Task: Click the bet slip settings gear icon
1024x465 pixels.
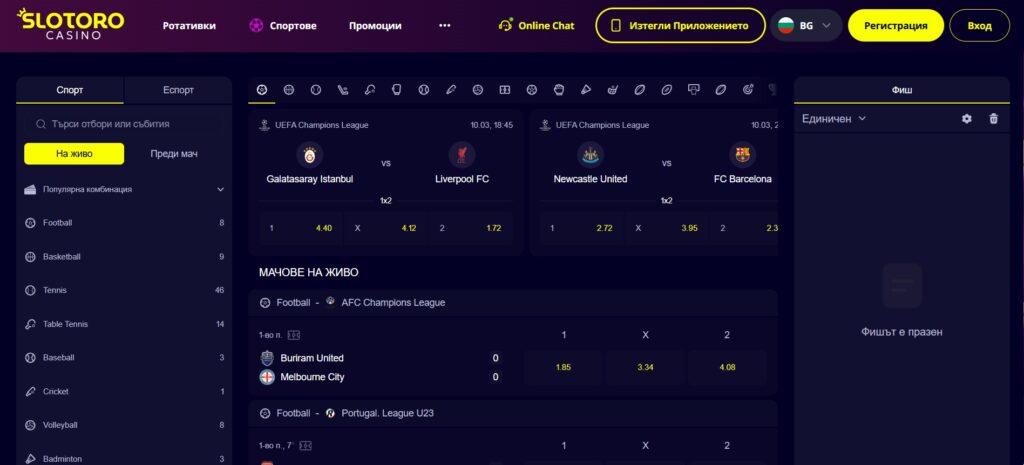Action: 966,119
